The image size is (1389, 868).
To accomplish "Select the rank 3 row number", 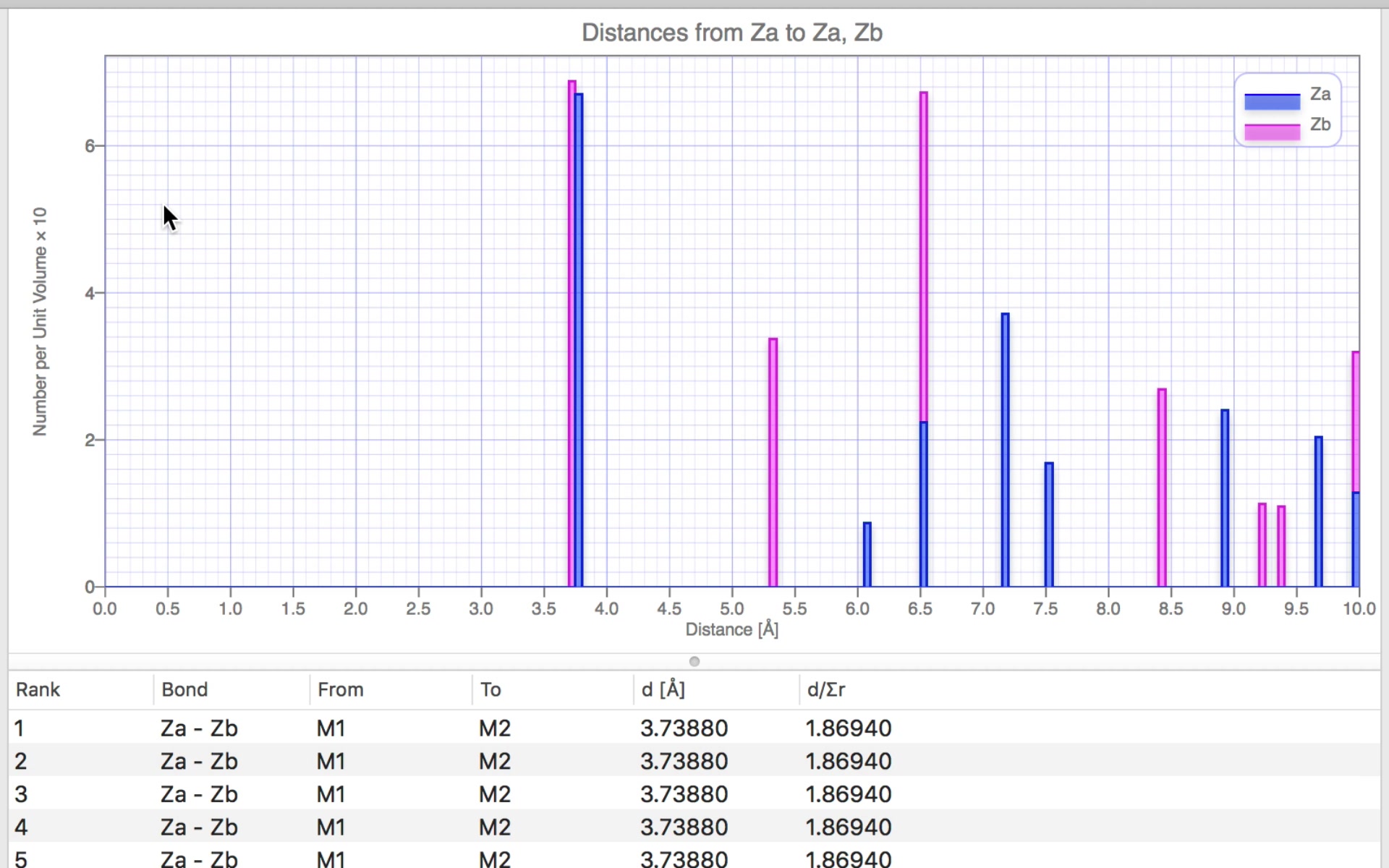I will (x=21, y=793).
